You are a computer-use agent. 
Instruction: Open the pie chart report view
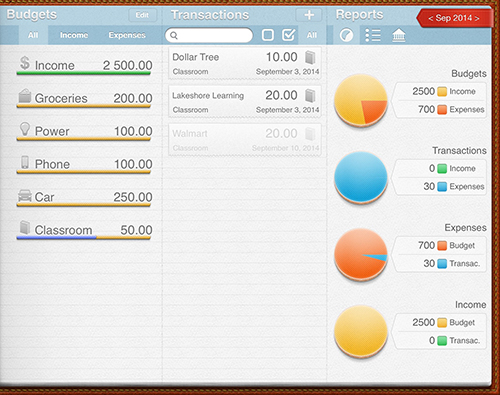346,35
